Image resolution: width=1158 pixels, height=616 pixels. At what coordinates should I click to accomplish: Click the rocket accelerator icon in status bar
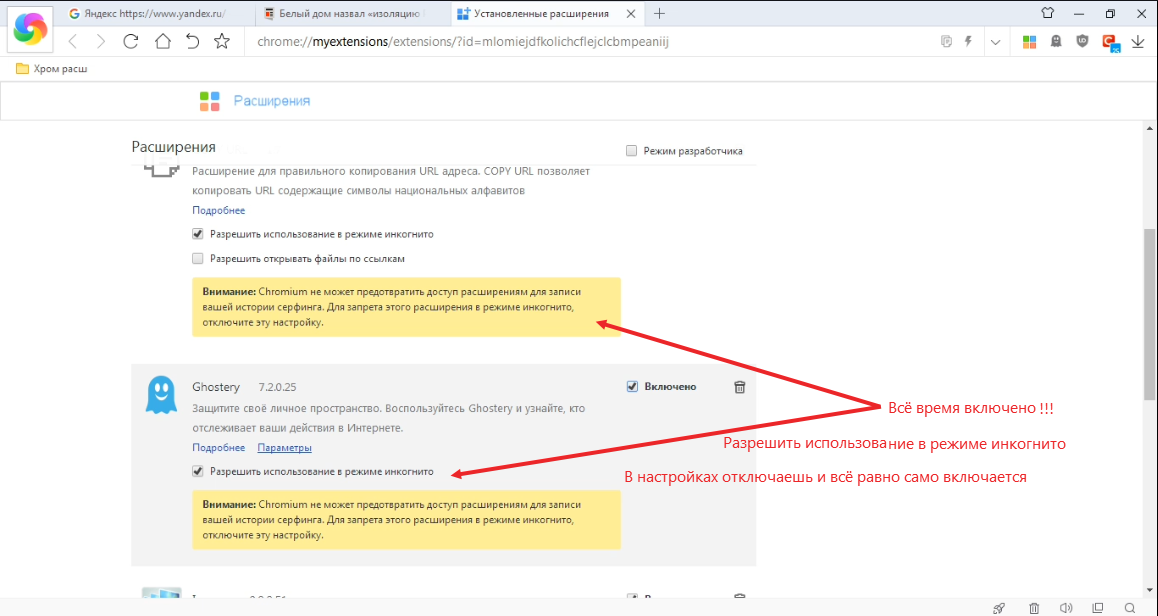coord(998,607)
